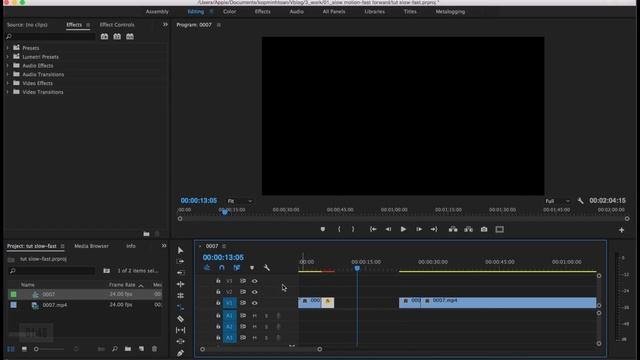Switch to the Color workspace
The image size is (640, 360).
[230, 12]
